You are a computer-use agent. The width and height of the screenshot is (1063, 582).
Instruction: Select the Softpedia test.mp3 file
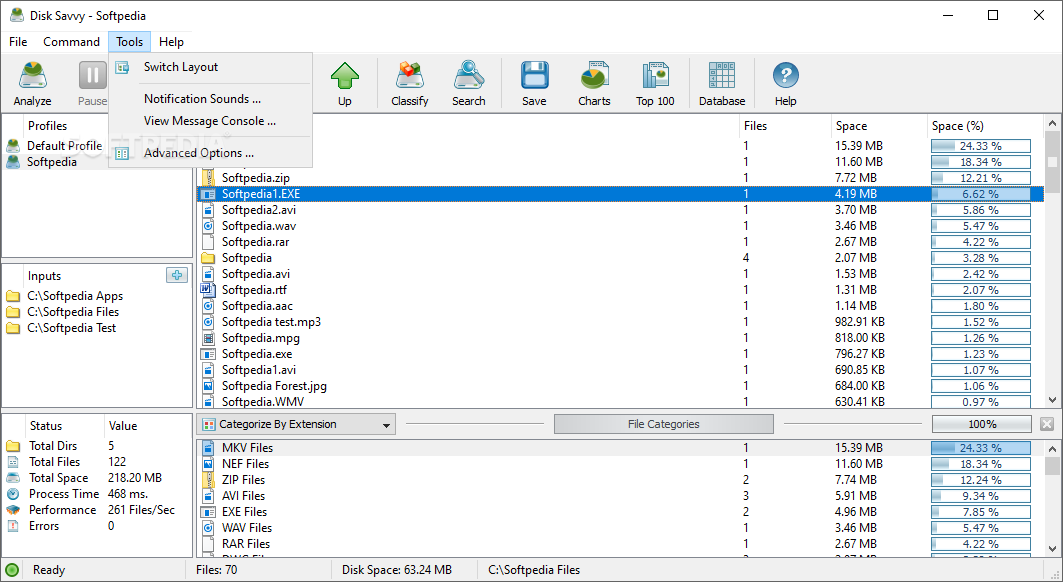pyautogui.click(x=271, y=322)
